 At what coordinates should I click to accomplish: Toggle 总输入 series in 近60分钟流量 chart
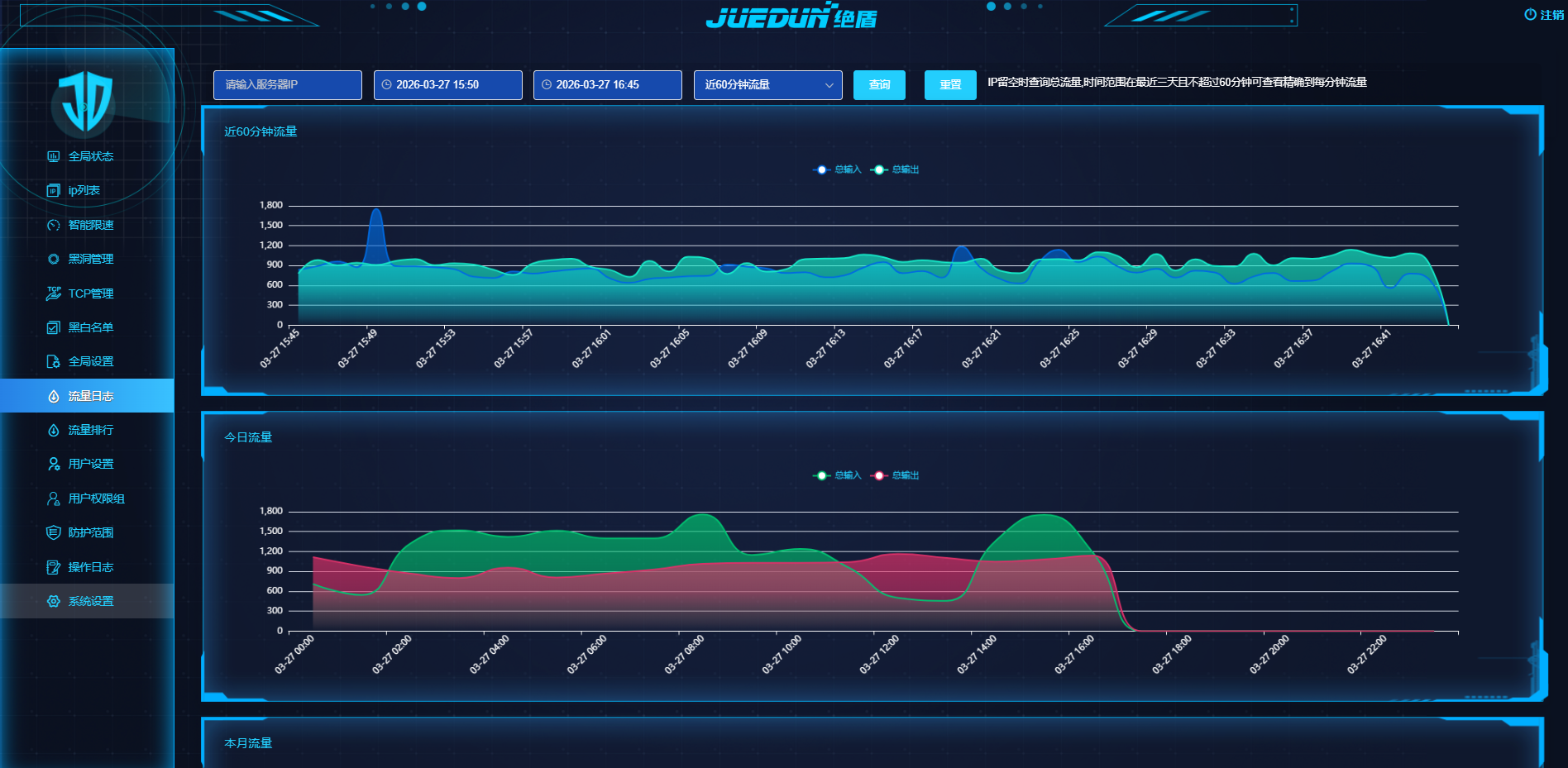(x=837, y=169)
